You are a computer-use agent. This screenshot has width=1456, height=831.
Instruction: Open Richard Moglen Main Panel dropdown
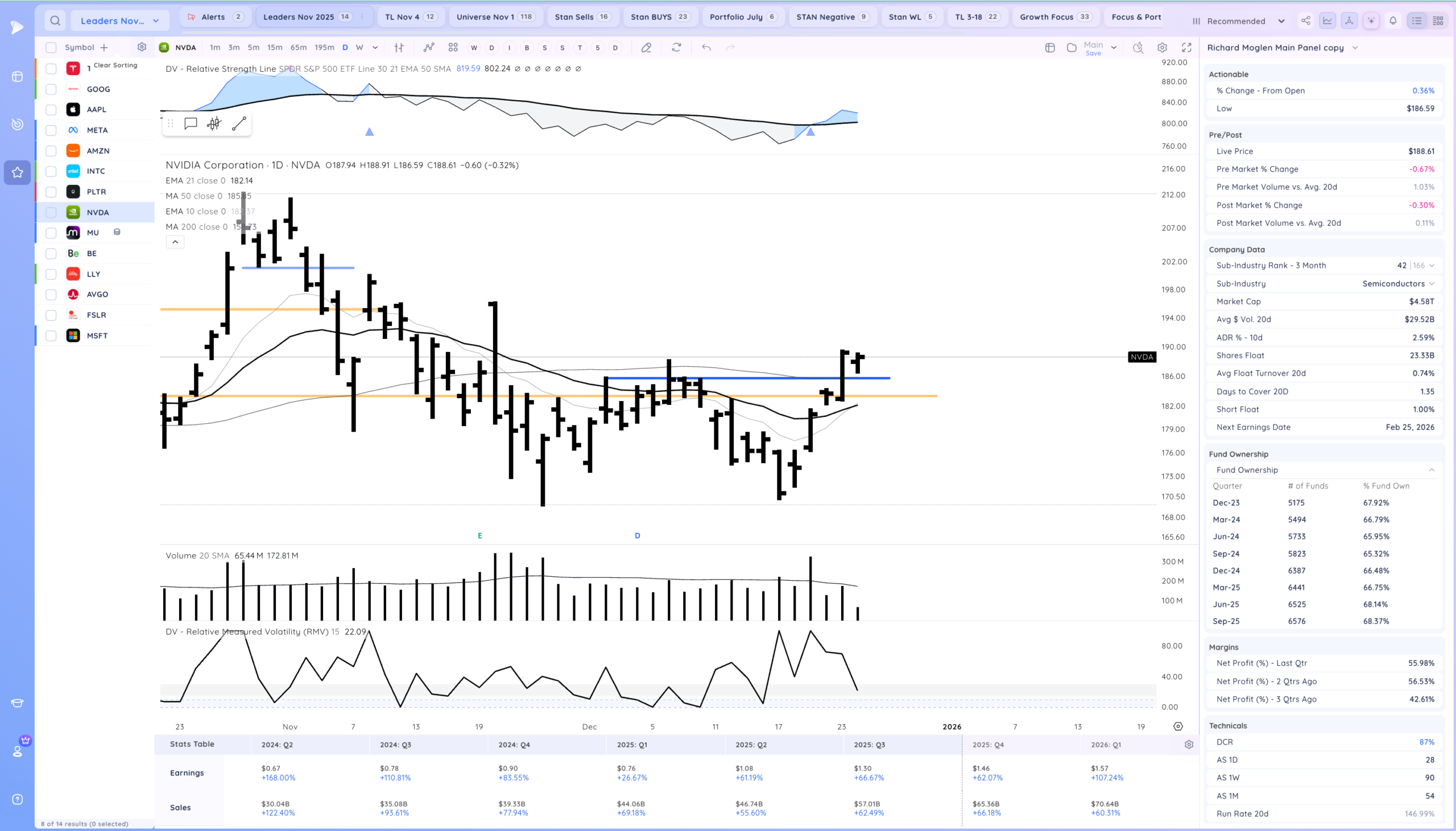point(1355,48)
